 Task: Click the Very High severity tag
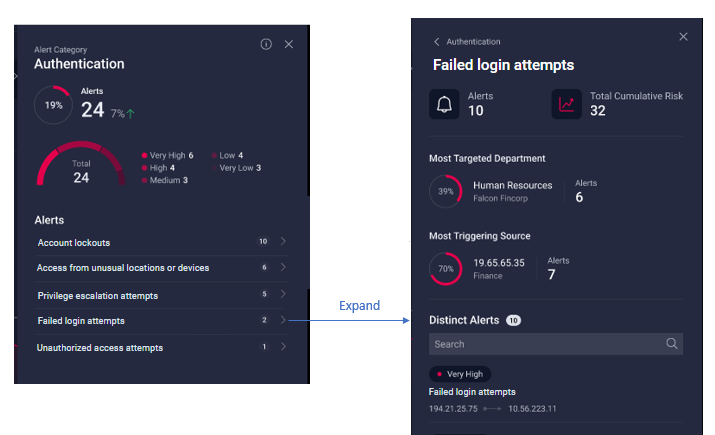[x=461, y=374]
